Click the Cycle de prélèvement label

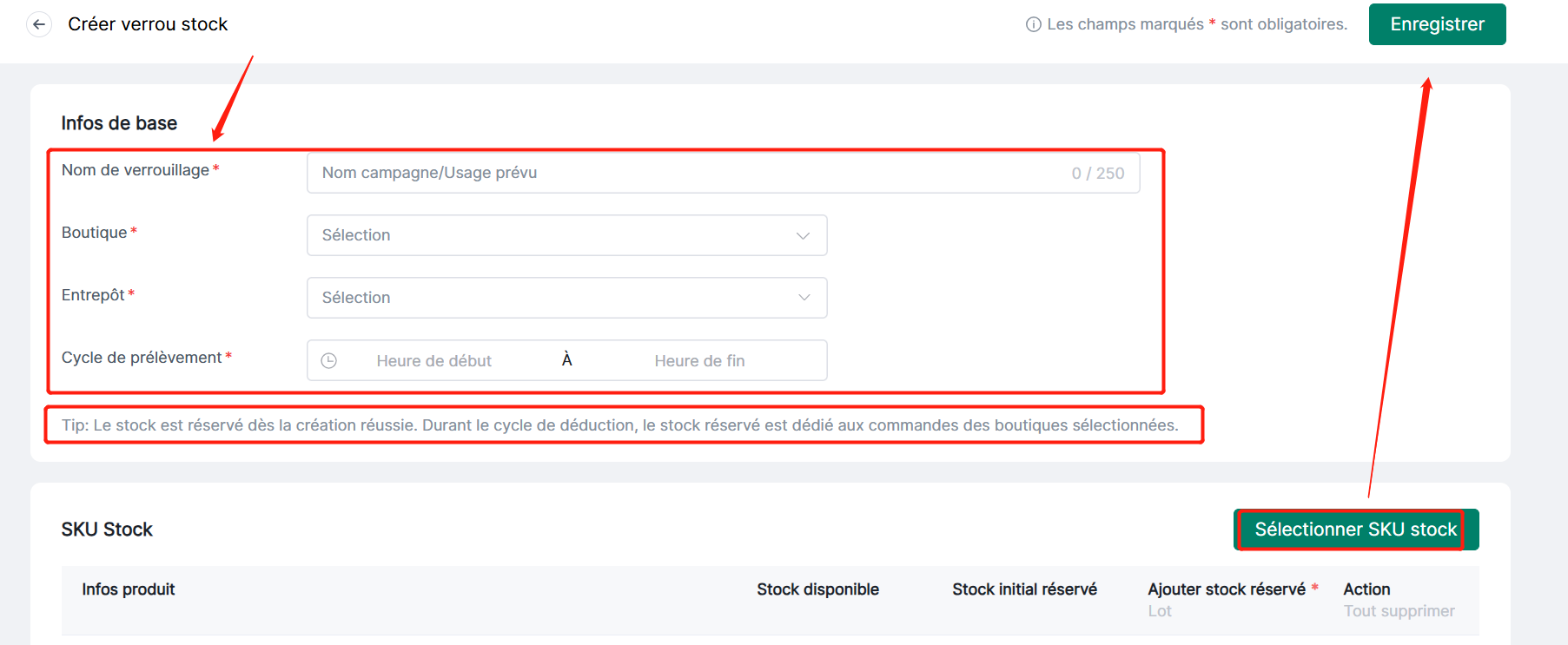[142, 358]
